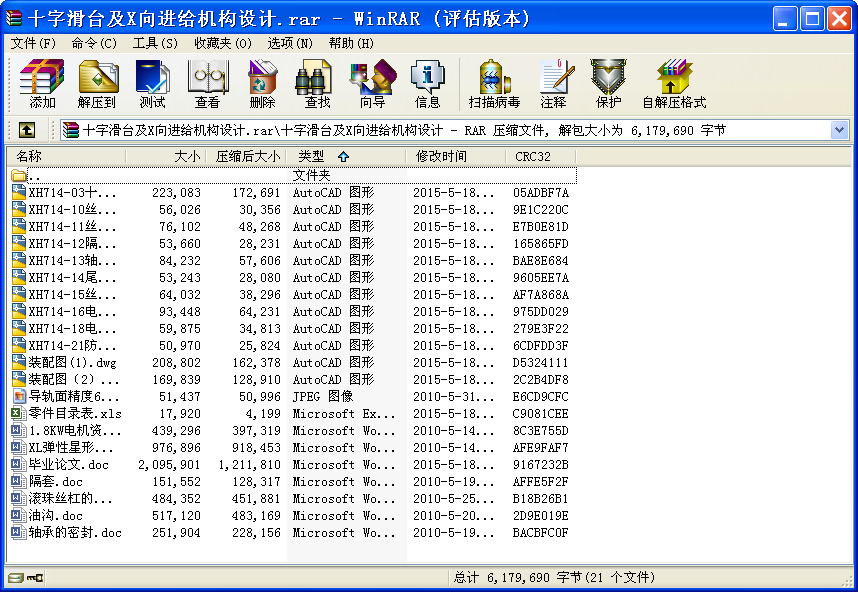Click the SFX (自解压格式) icon
This screenshot has height=592, width=858.
(674, 84)
